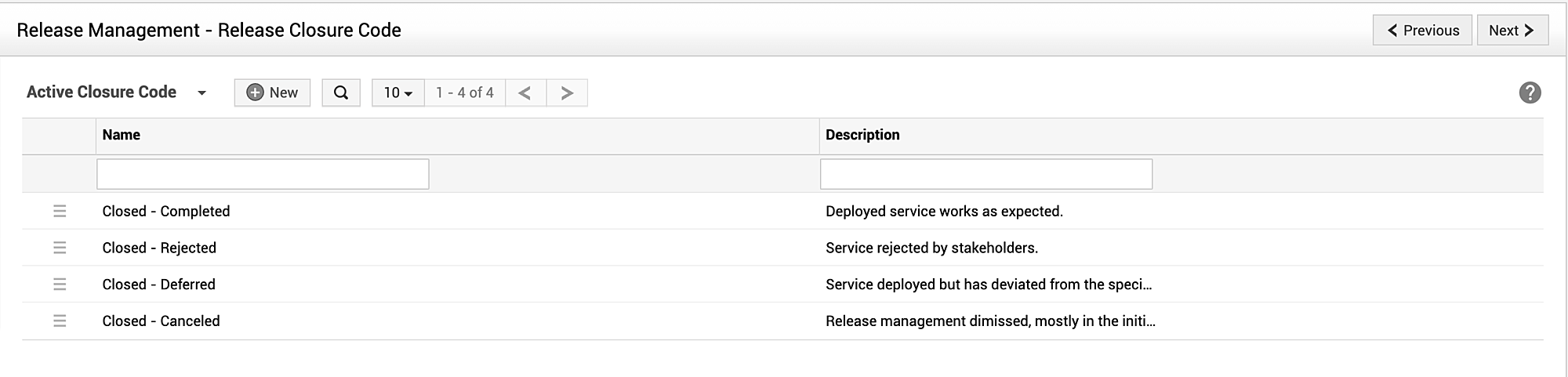Sort by the Name column header
Screen dimensions: 1568x377
[122, 135]
